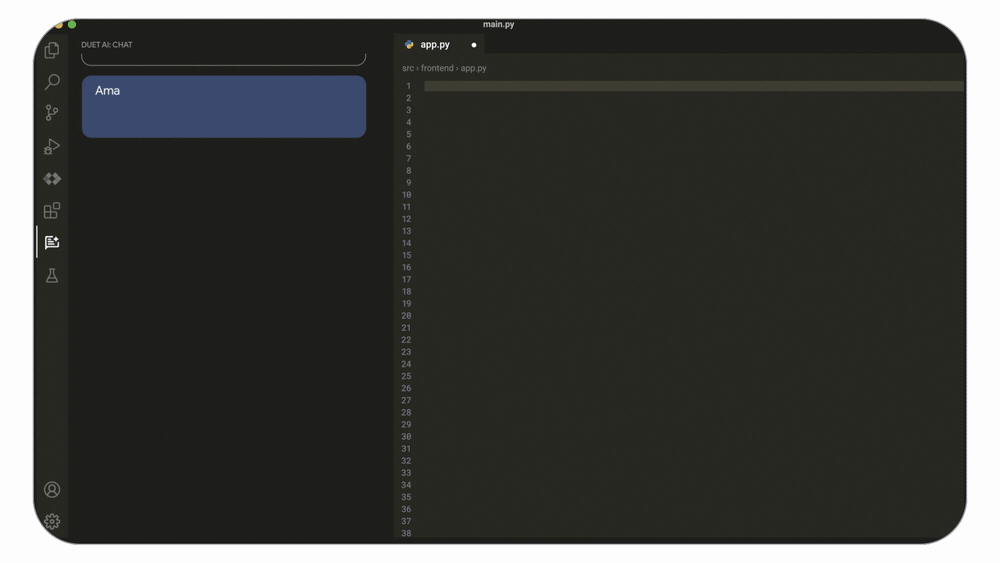The image size is (1000, 563).
Task: Open the Extensions blocks icon
Action: pos(52,210)
